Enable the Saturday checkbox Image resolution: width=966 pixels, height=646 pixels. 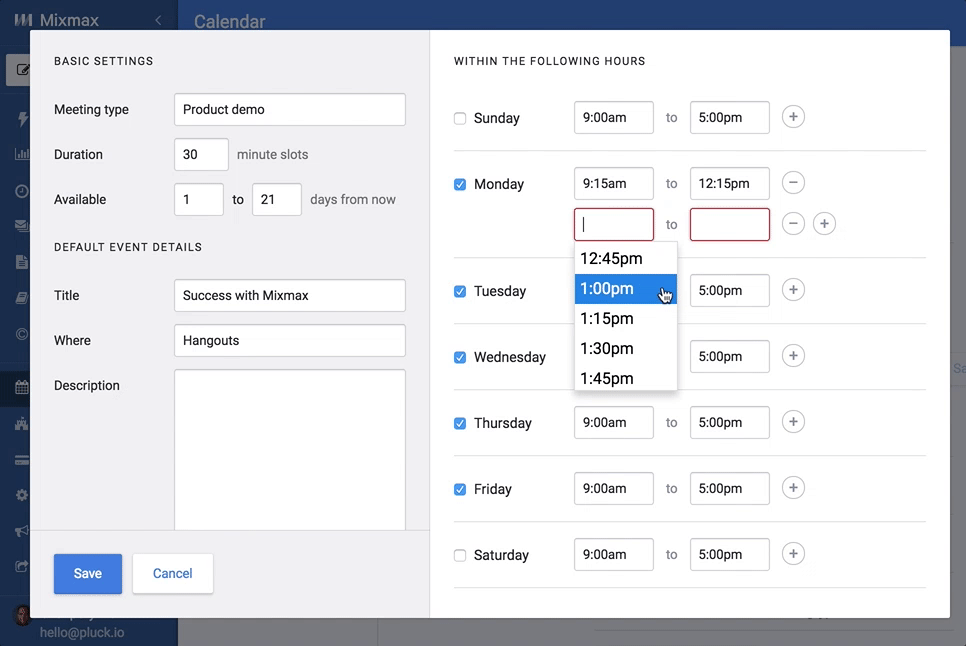460,555
